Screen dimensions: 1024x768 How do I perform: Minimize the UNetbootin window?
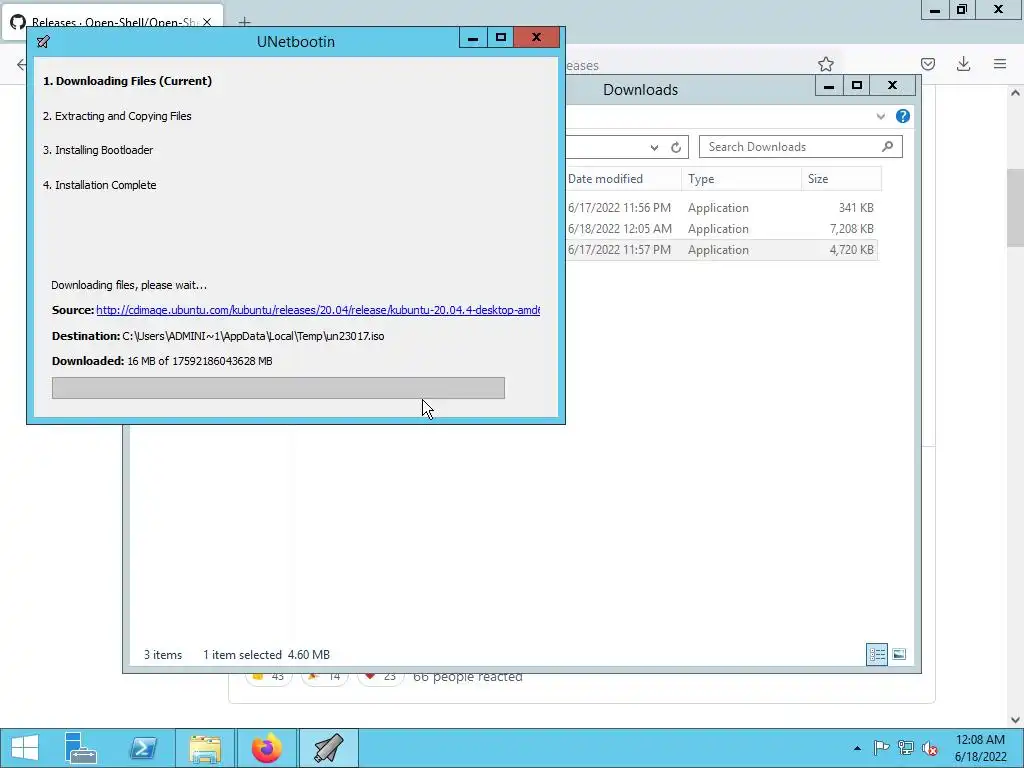pos(473,38)
